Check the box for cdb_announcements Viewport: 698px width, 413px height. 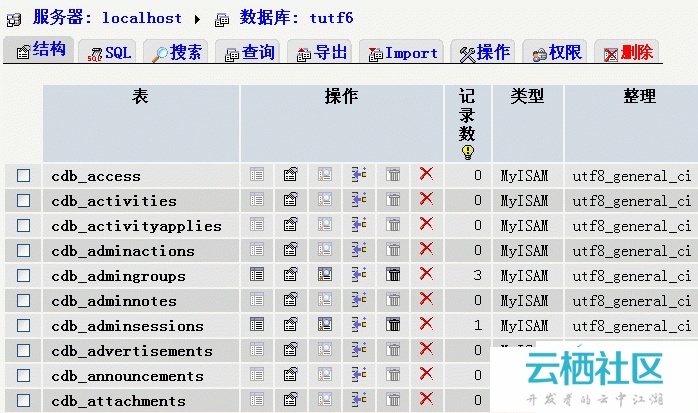pyautogui.click(x=23, y=376)
